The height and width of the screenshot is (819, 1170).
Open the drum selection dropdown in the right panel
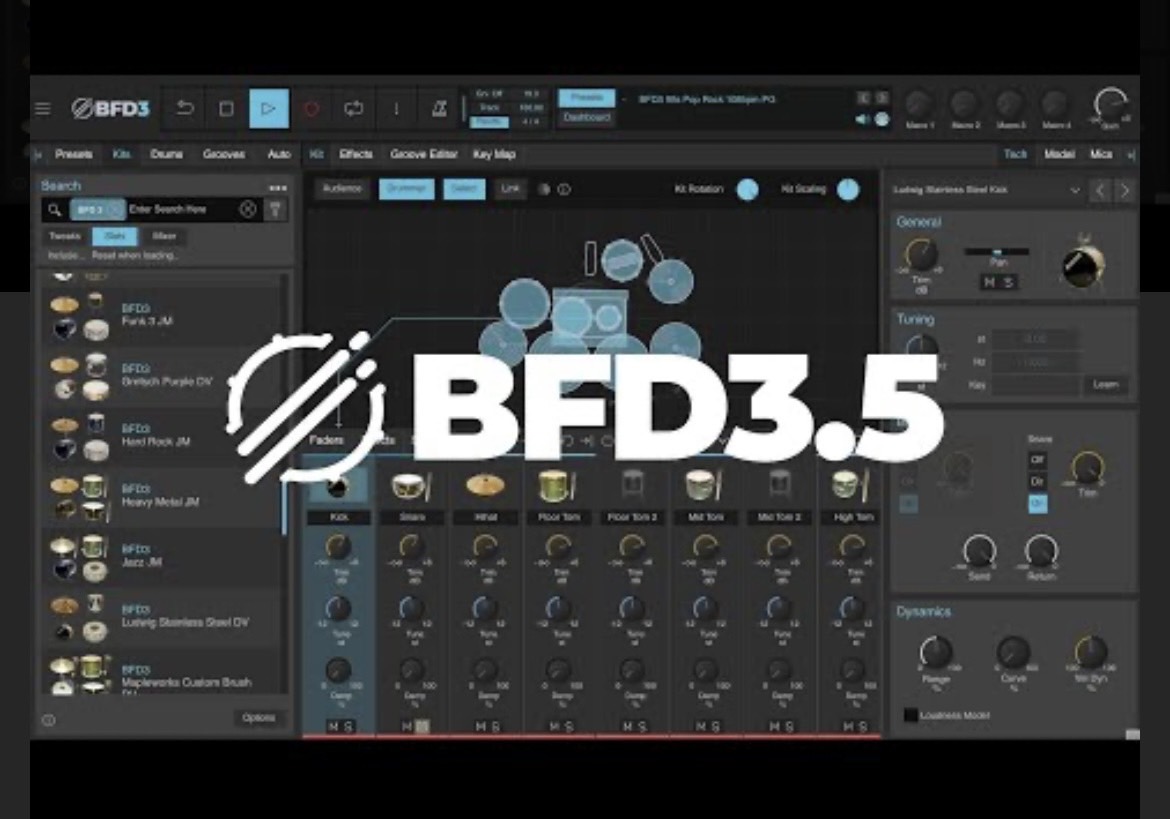point(1075,191)
